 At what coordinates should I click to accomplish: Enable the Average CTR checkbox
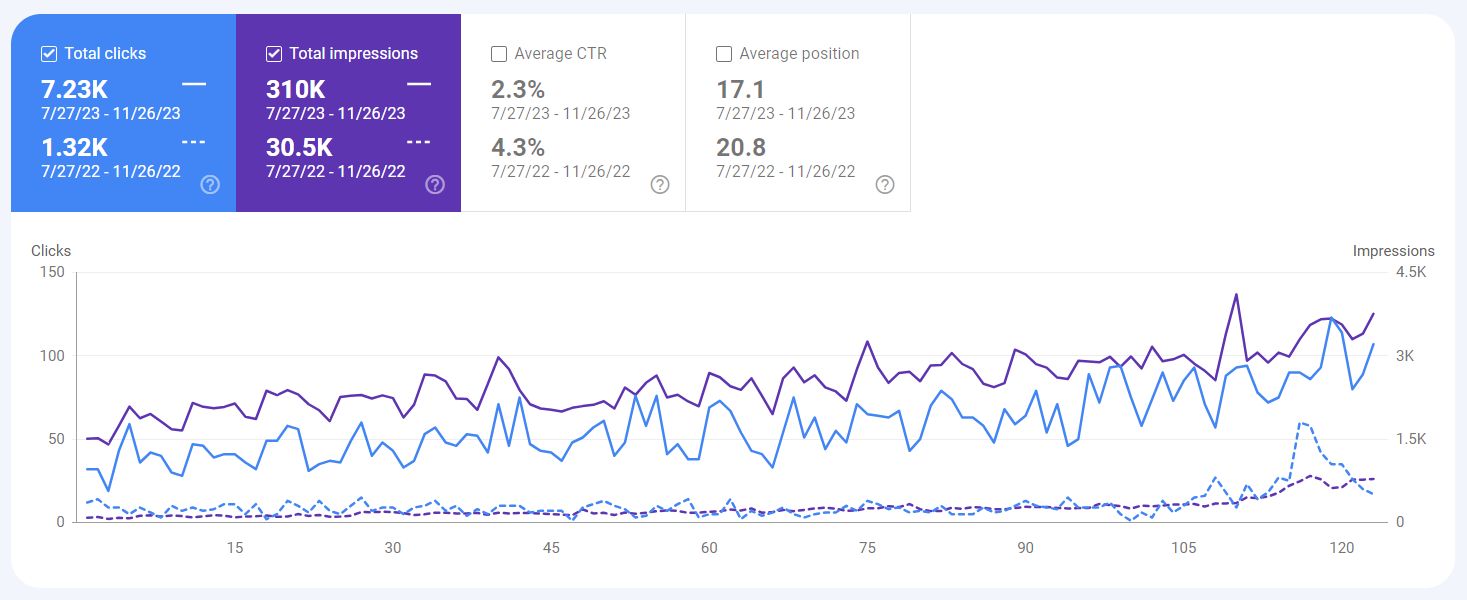(499, 54)
